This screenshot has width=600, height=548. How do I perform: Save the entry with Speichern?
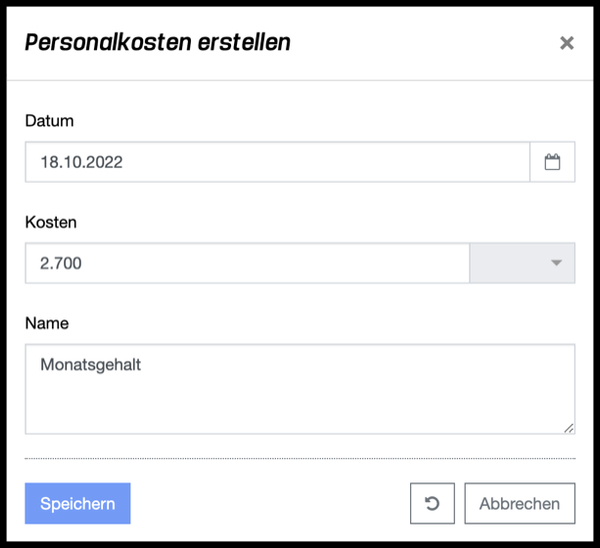coord(78,503)
